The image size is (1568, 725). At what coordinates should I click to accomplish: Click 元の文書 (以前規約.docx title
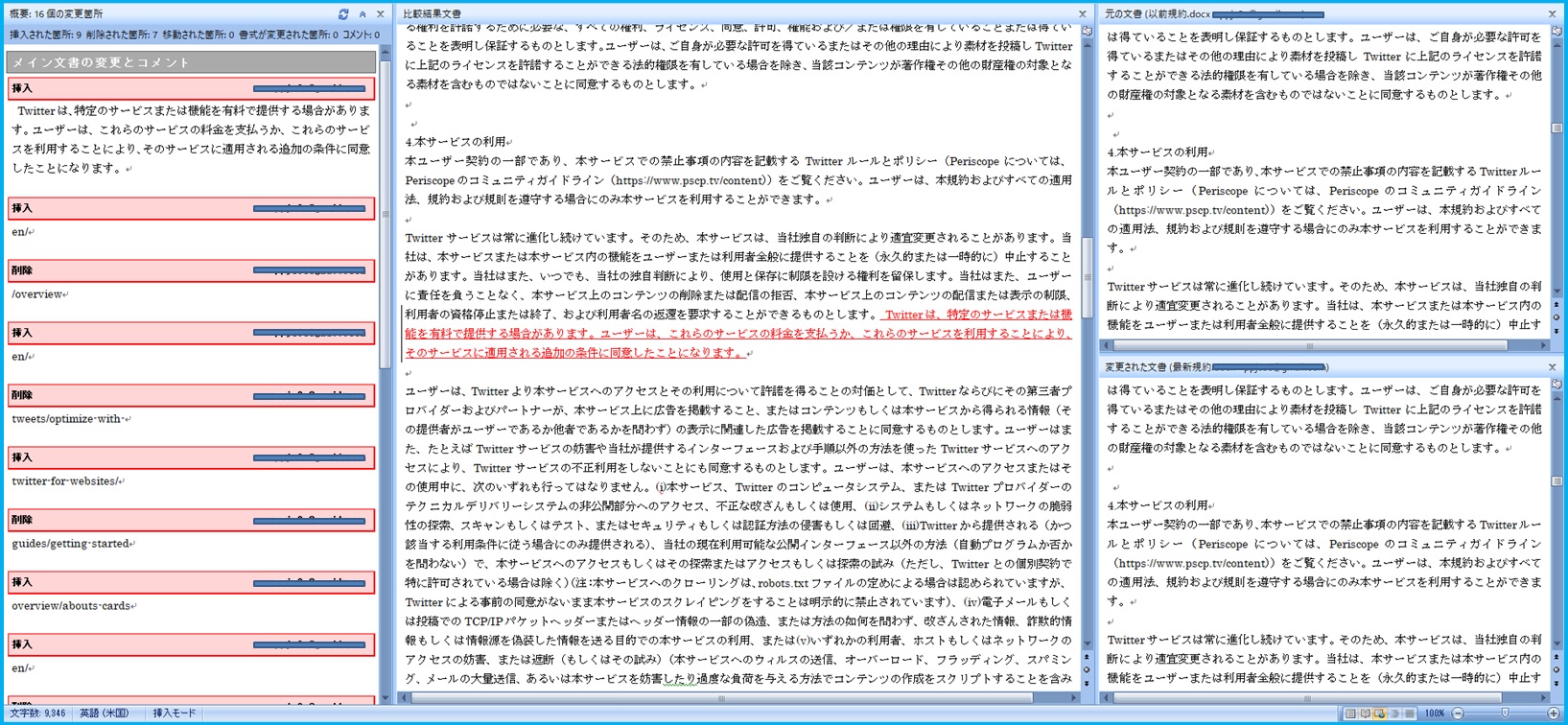pyautogui.click(x=1157, y=14)
